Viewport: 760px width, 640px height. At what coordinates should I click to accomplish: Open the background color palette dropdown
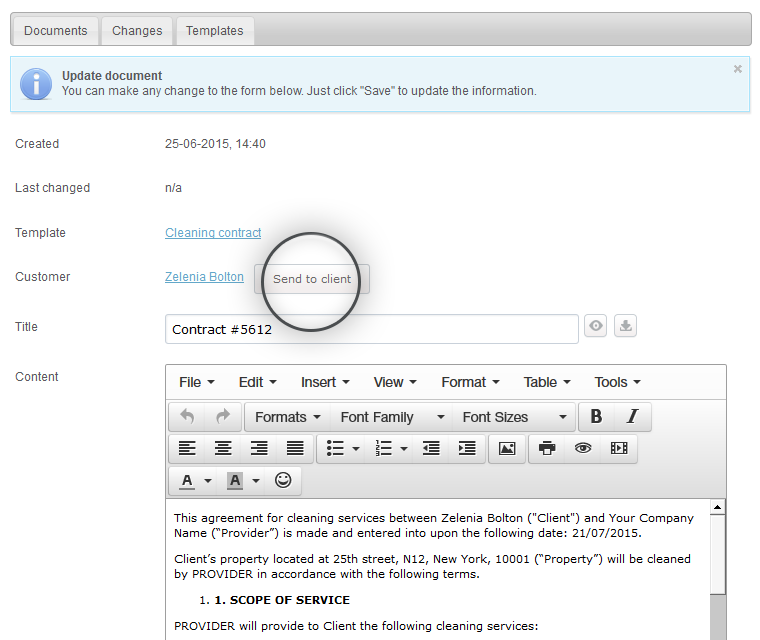(256, 481)
